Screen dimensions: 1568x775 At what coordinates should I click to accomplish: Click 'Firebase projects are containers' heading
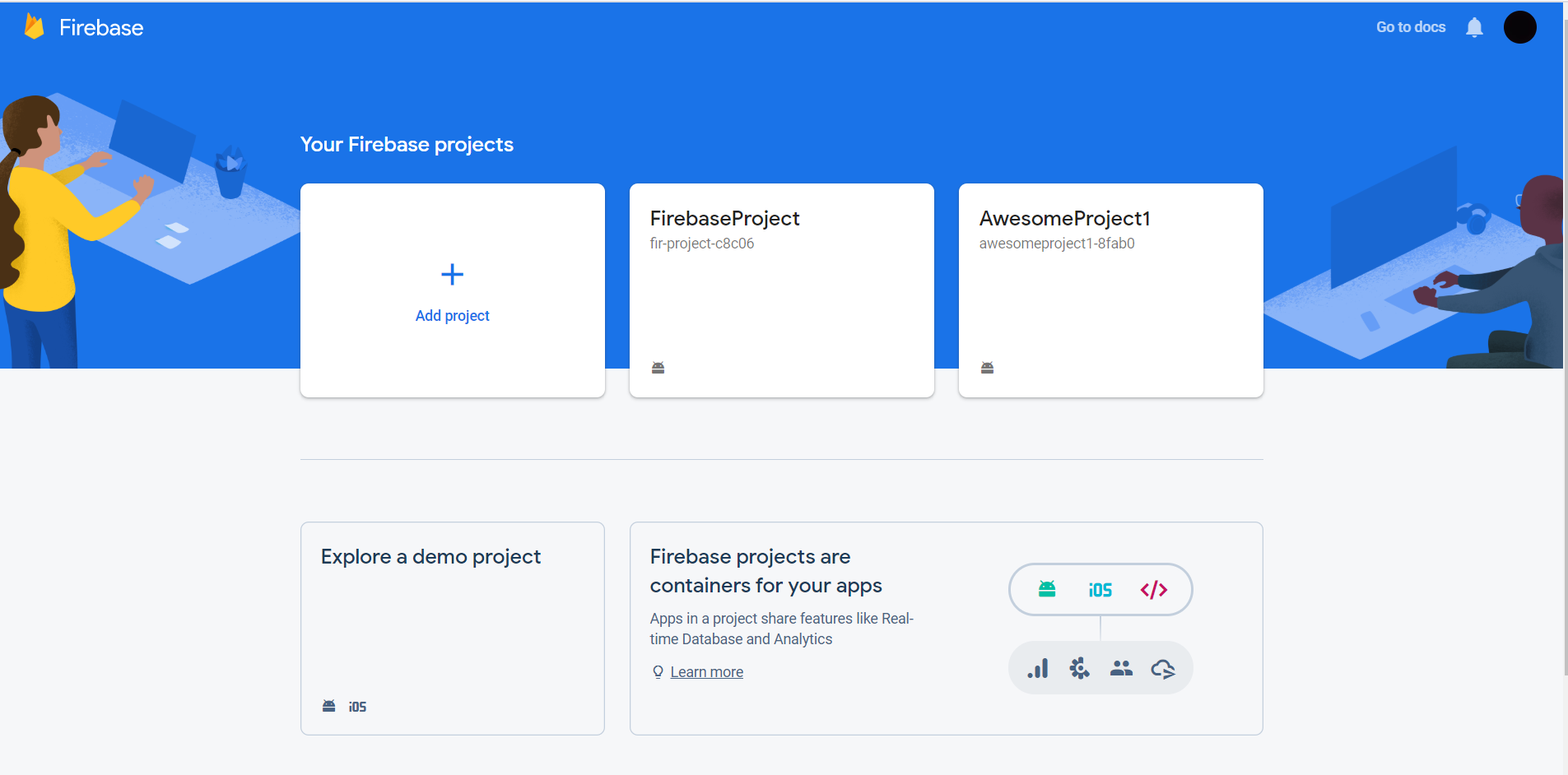coord(765,571)
